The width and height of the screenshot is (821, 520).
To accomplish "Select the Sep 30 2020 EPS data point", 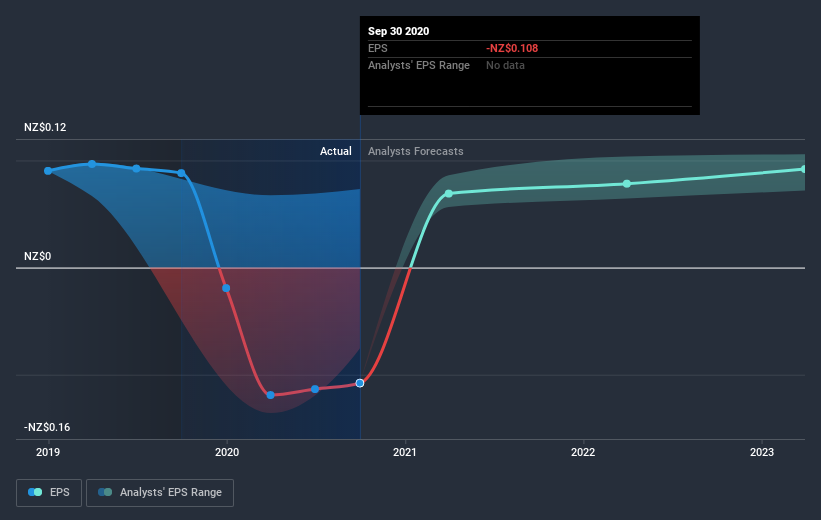I will point(360,383).
